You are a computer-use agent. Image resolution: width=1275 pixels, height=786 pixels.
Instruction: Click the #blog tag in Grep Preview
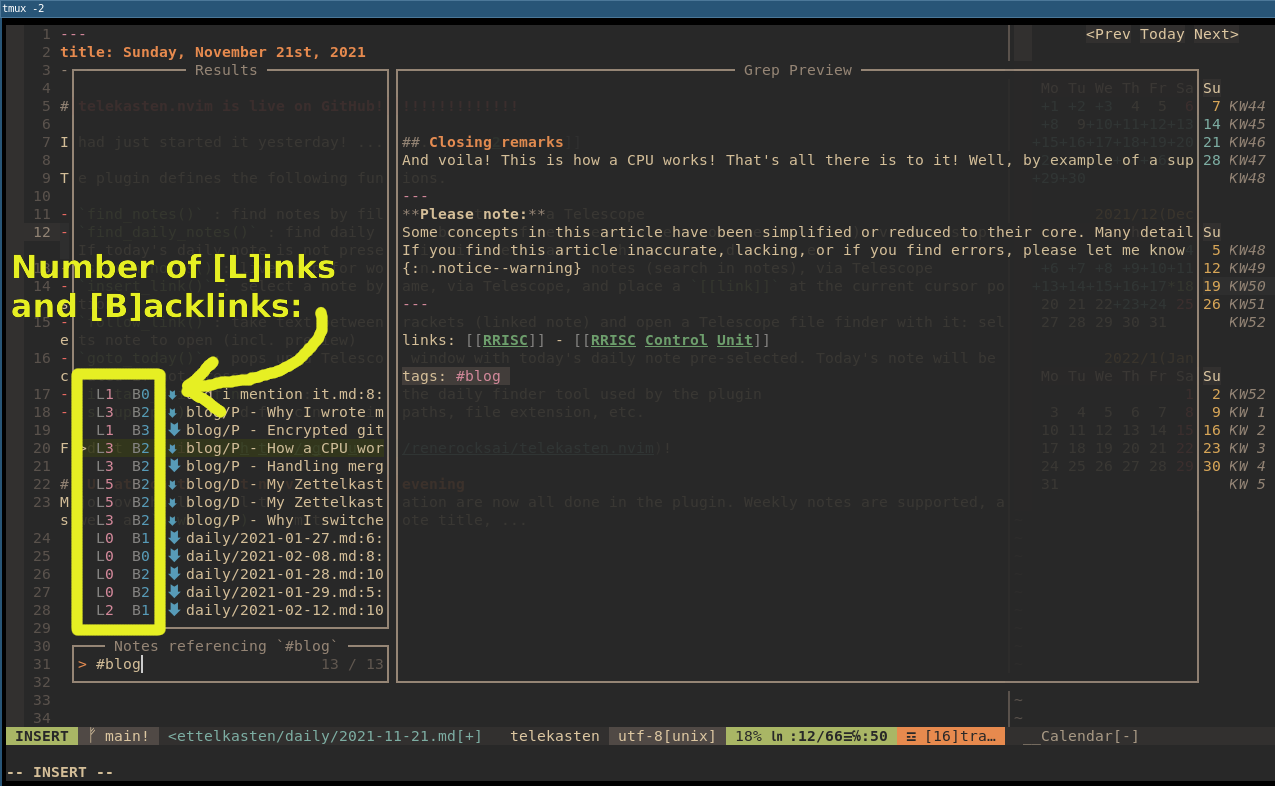478,376
